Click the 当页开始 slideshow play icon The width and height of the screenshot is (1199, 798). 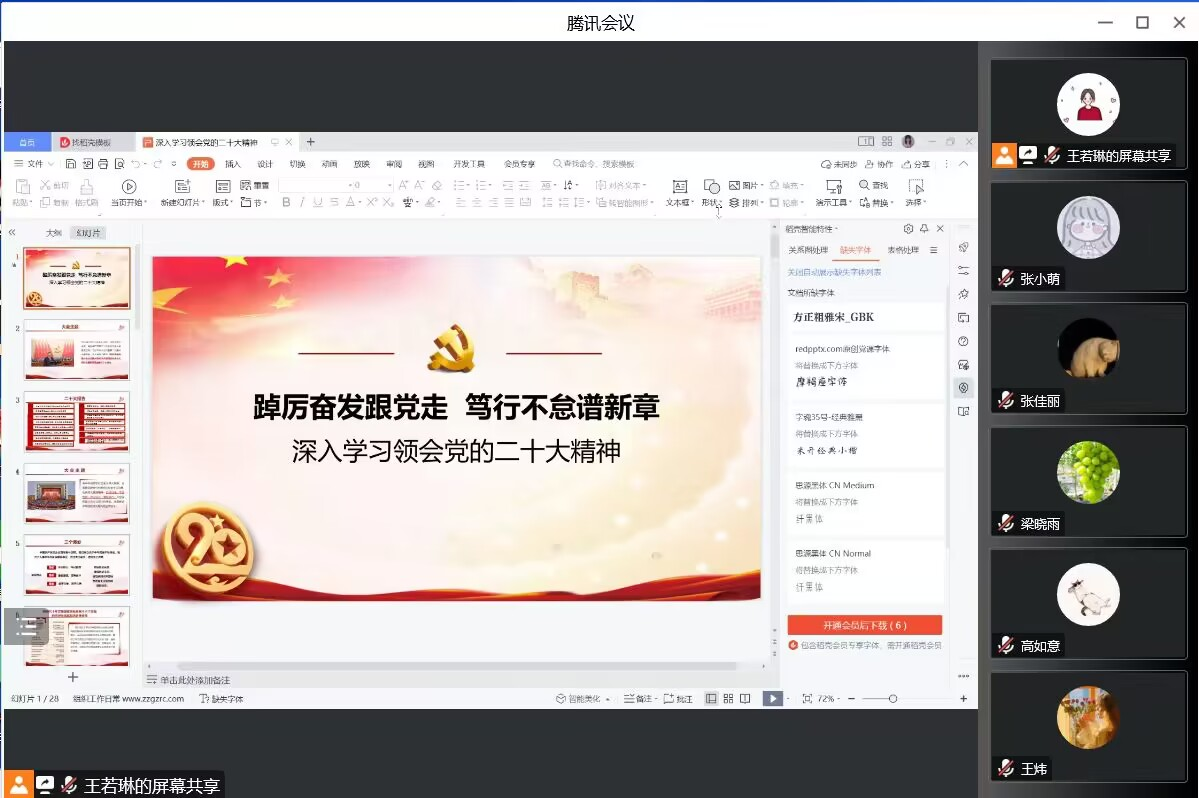(x=128, y=187)
